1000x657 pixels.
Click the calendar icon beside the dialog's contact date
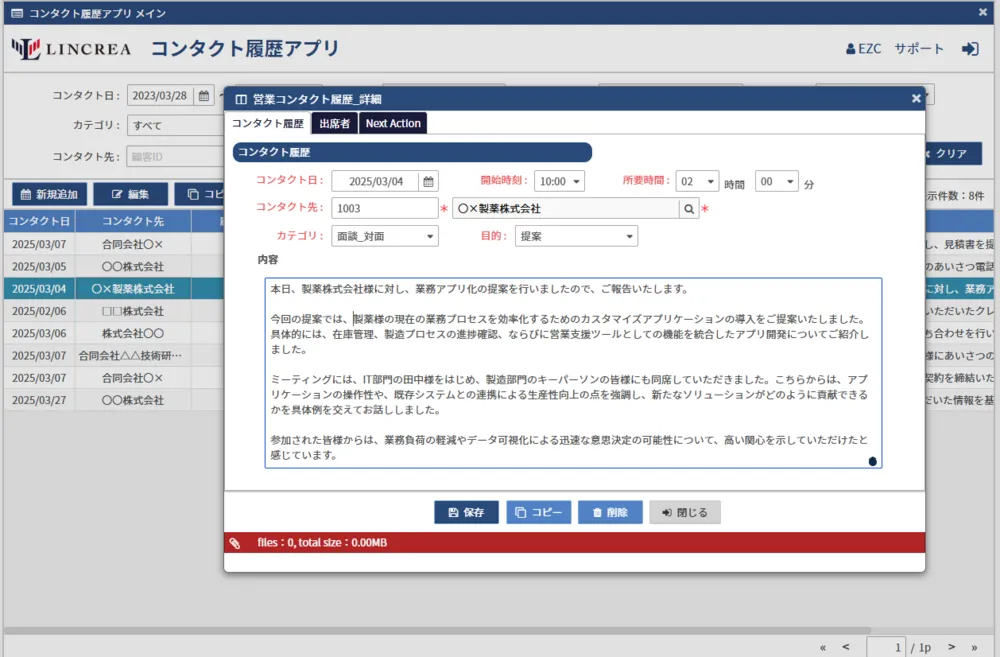428,181
